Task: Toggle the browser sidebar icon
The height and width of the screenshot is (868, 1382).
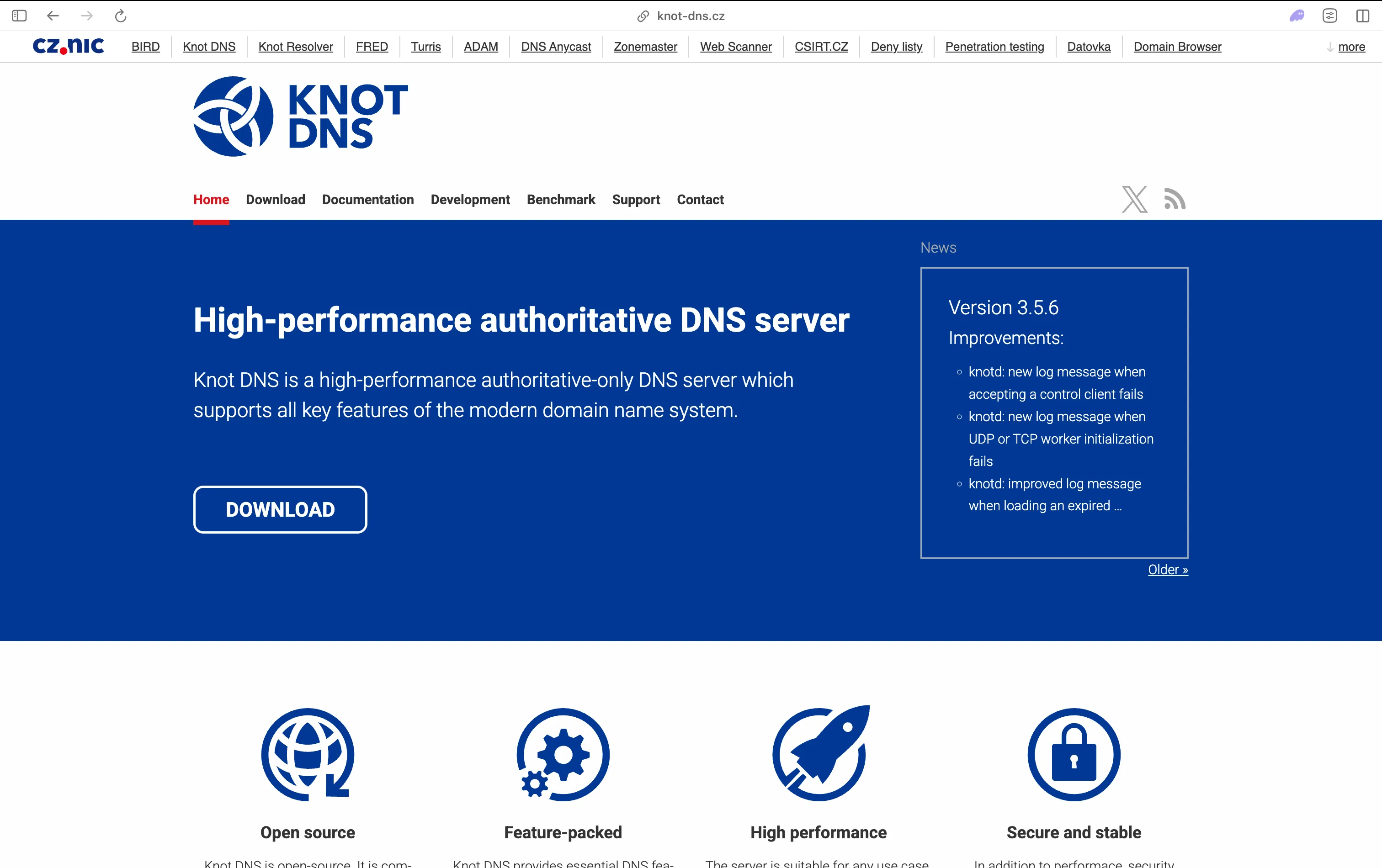Action: coord(19,16)
